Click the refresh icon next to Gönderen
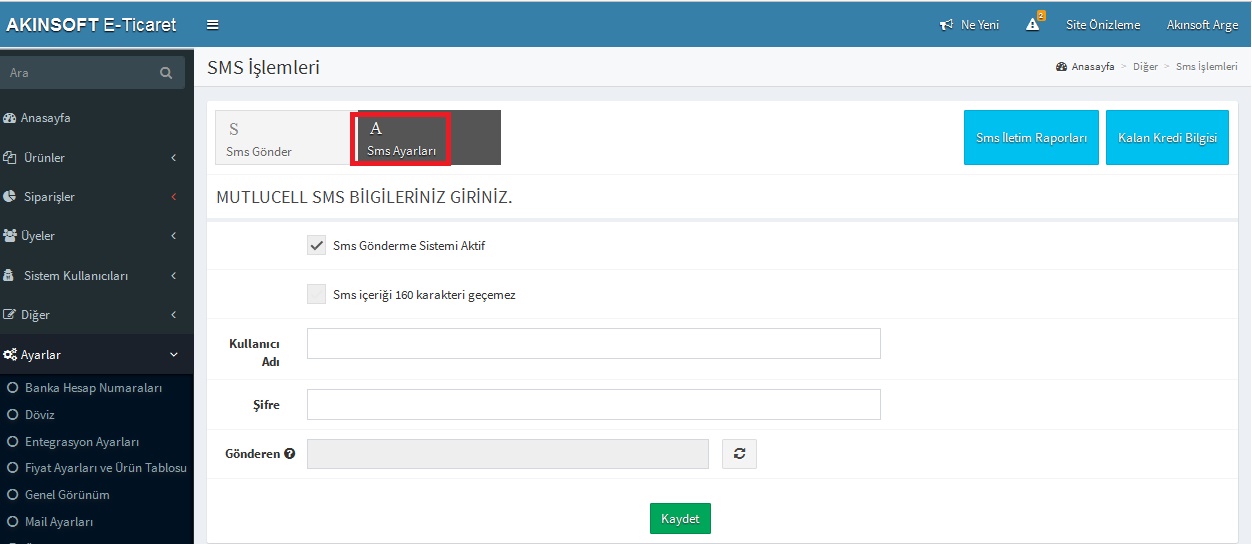Screen dimensions: 1252x544 click(x=739, y=454)
